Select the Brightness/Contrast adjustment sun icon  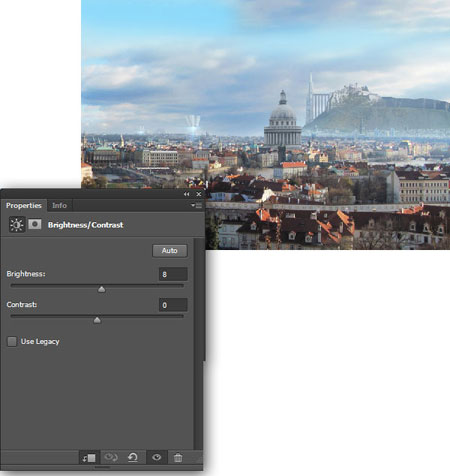[x=17, y=225]
